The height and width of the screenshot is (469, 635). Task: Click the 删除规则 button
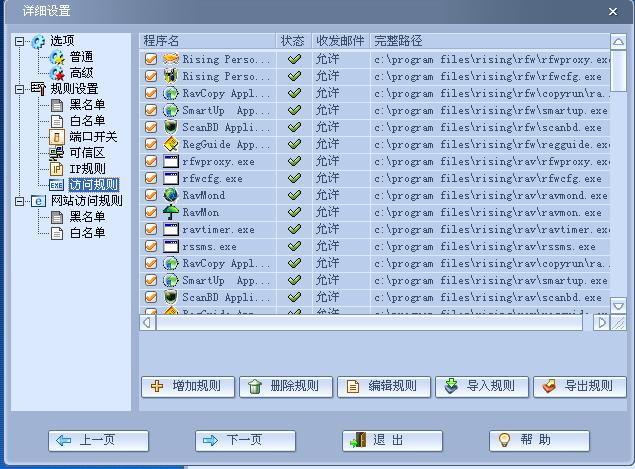click(x=286, y=387)
